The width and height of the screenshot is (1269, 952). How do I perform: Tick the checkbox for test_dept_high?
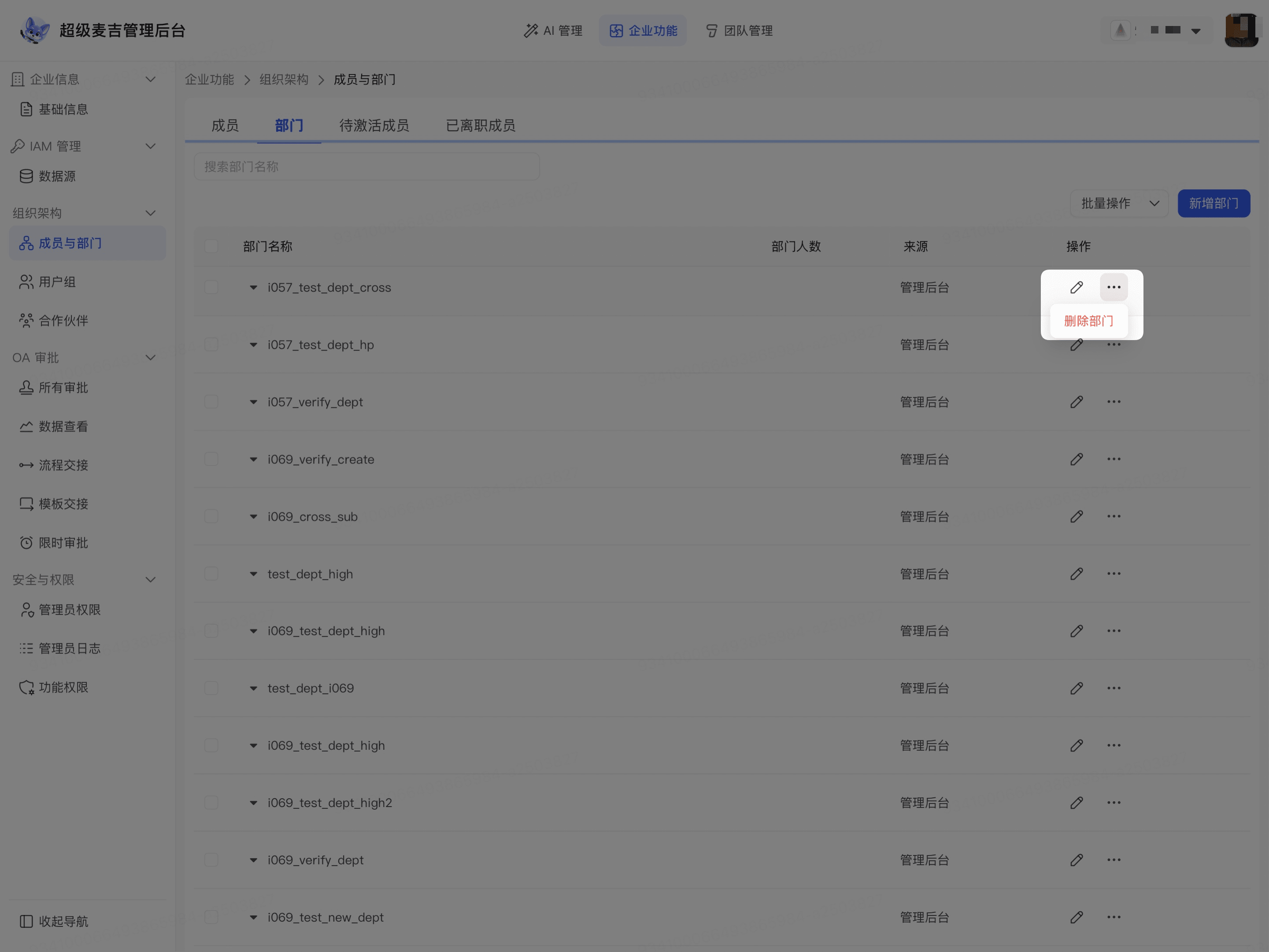(x=211, y=574)
